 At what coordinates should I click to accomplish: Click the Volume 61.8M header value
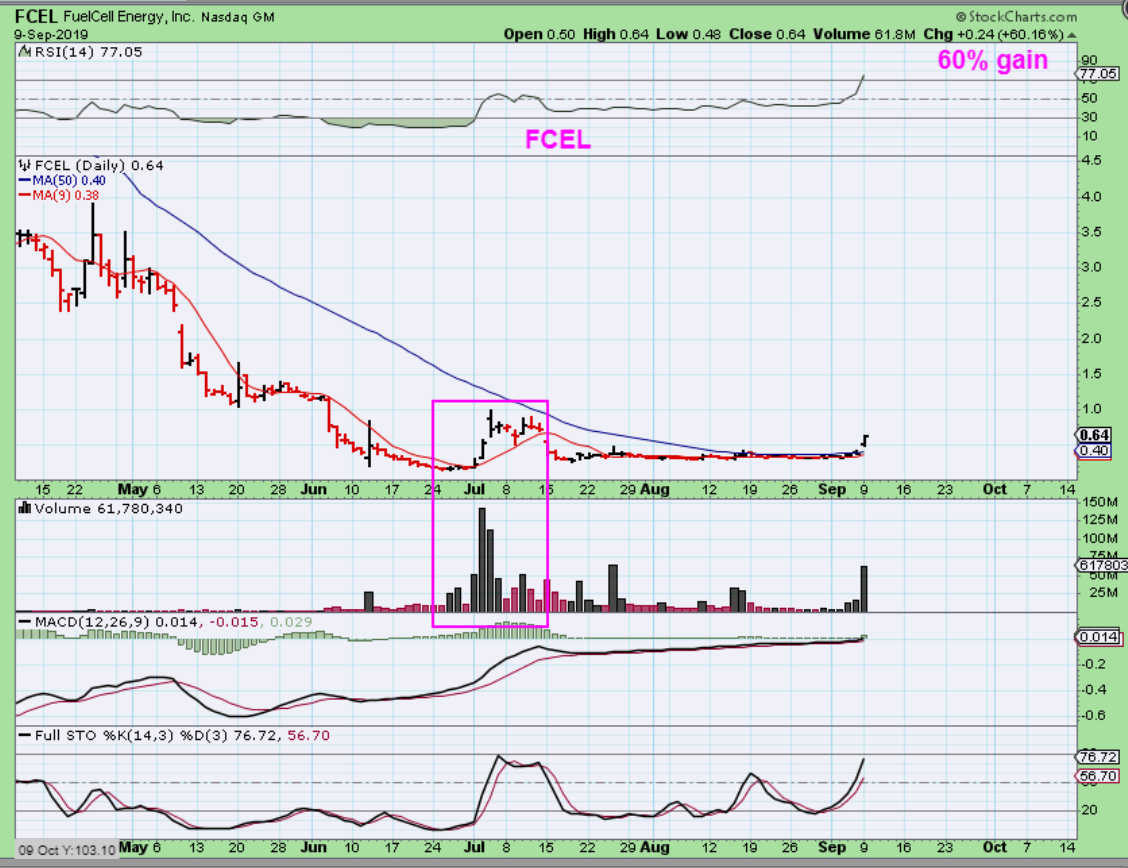click(x=864, y=34)
